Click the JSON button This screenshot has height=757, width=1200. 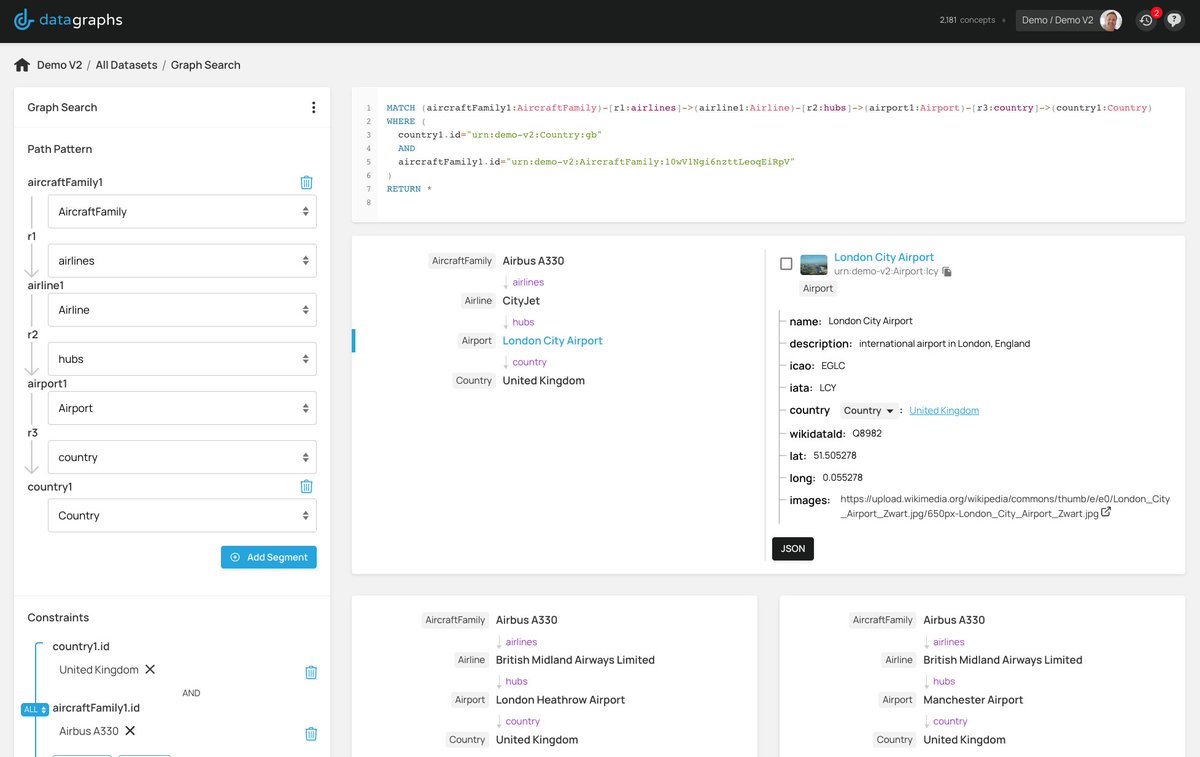793,549
